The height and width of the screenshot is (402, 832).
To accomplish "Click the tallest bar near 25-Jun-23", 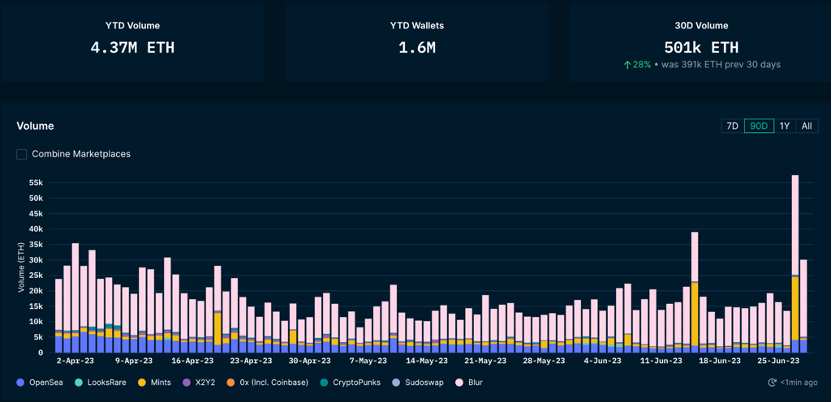I will pyautogui.click(x=795, y=264).
